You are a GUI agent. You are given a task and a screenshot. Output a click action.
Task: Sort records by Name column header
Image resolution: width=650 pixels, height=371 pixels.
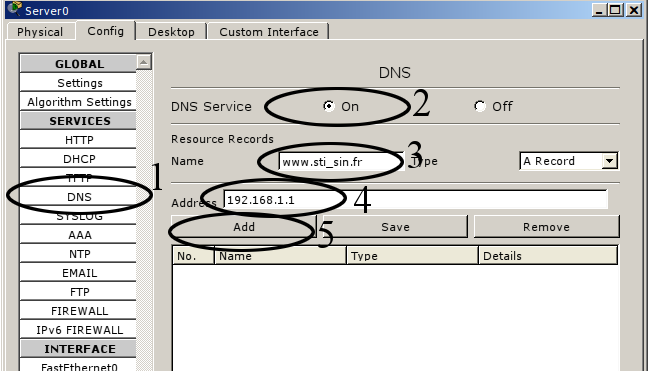click(280, 256)
